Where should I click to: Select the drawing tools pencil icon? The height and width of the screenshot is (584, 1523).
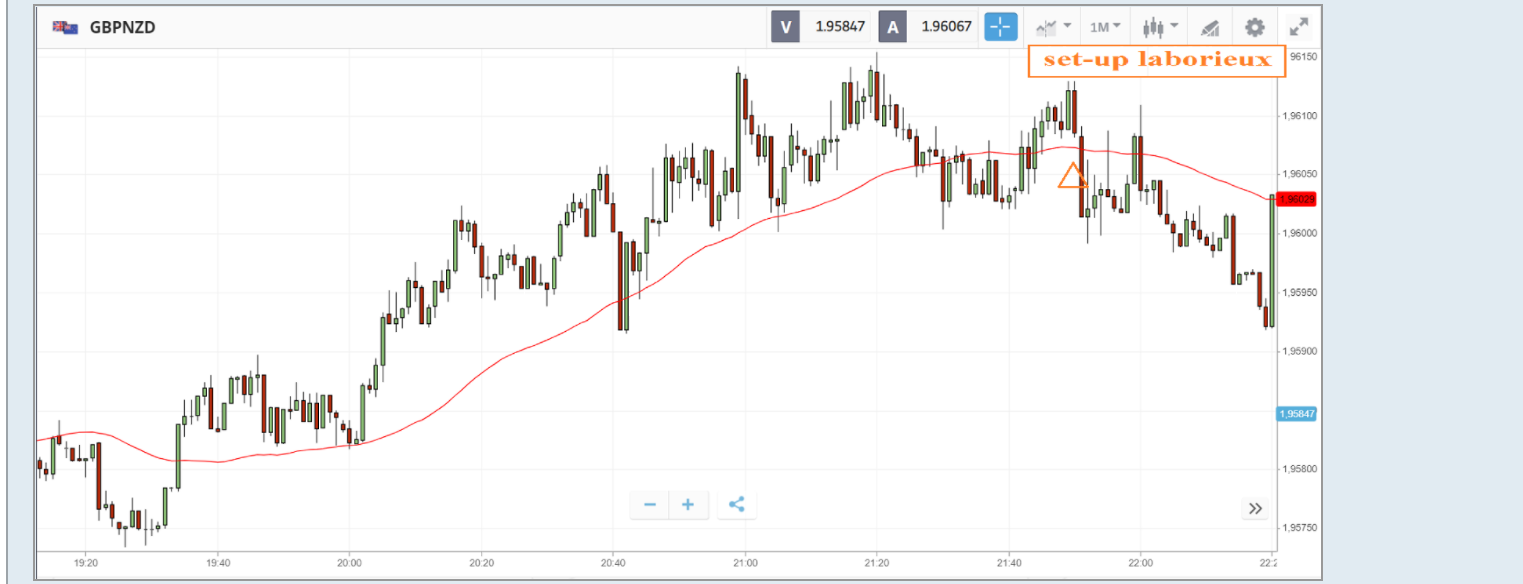(1209, 27)
